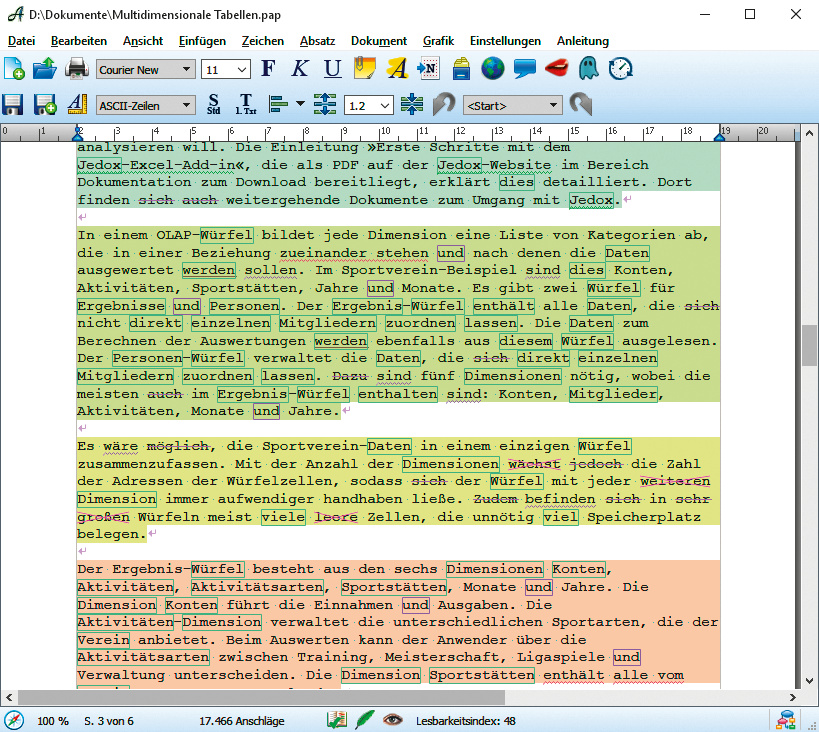Open the Courier New font dropdown

tap(187, 70)
